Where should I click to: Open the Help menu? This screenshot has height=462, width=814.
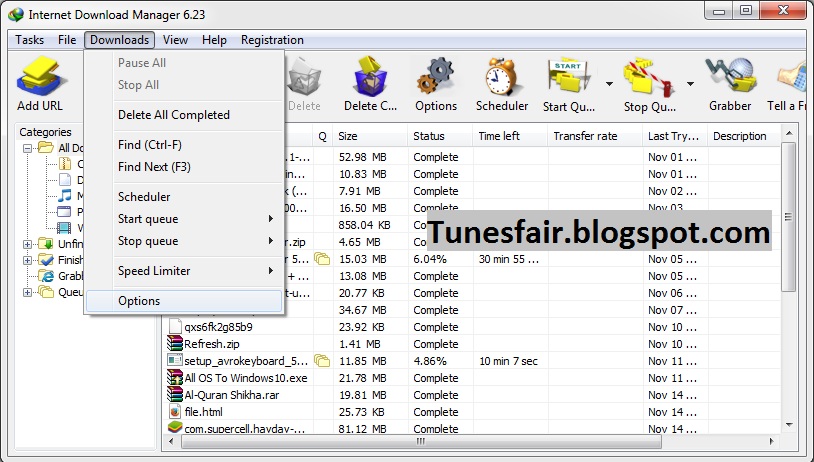(x=214, y=40)
